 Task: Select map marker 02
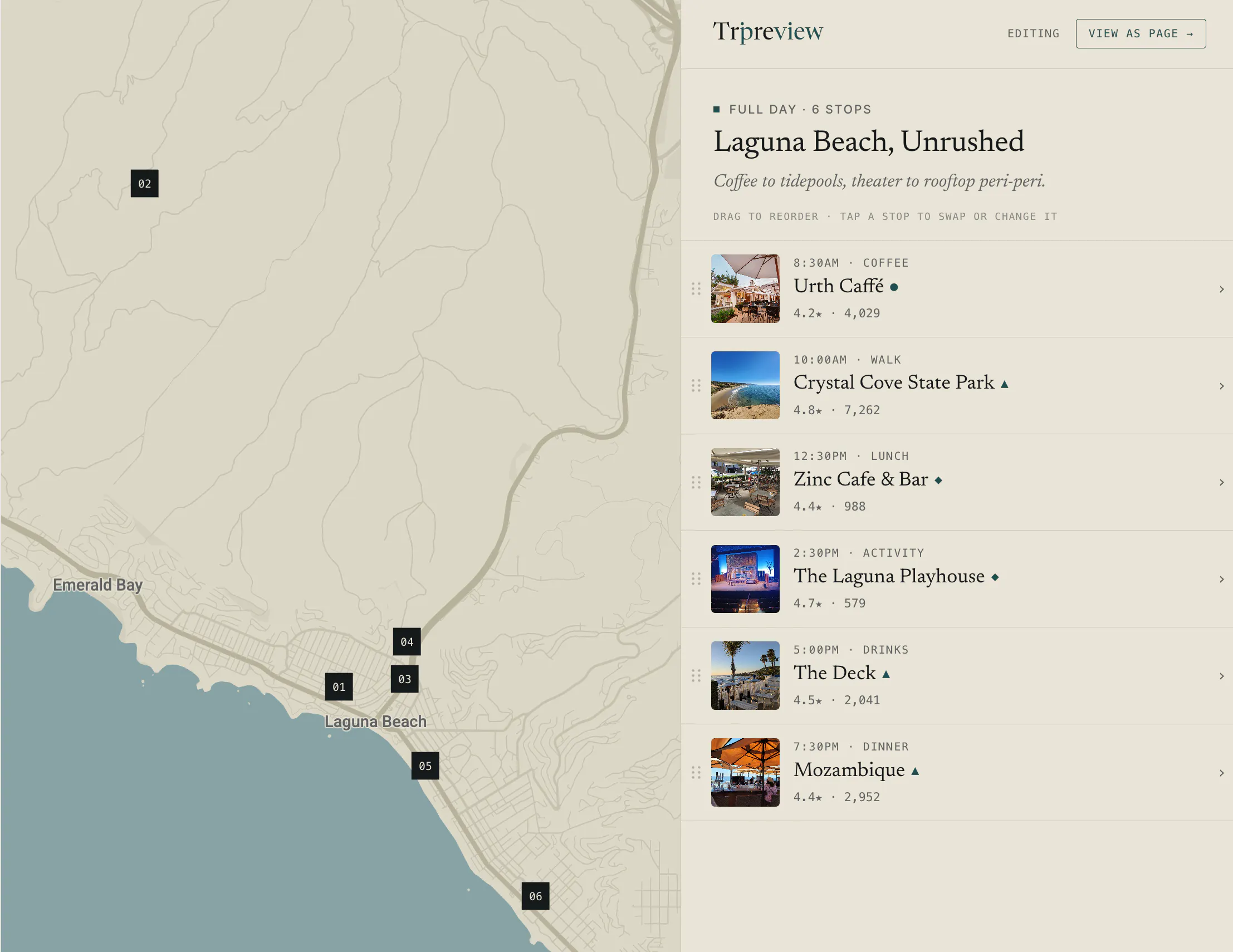click(145, 183)
